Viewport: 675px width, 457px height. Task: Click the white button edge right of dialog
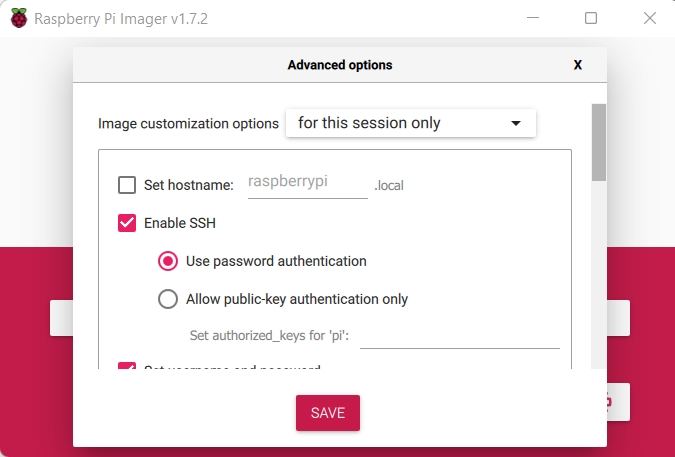point(619,318)
